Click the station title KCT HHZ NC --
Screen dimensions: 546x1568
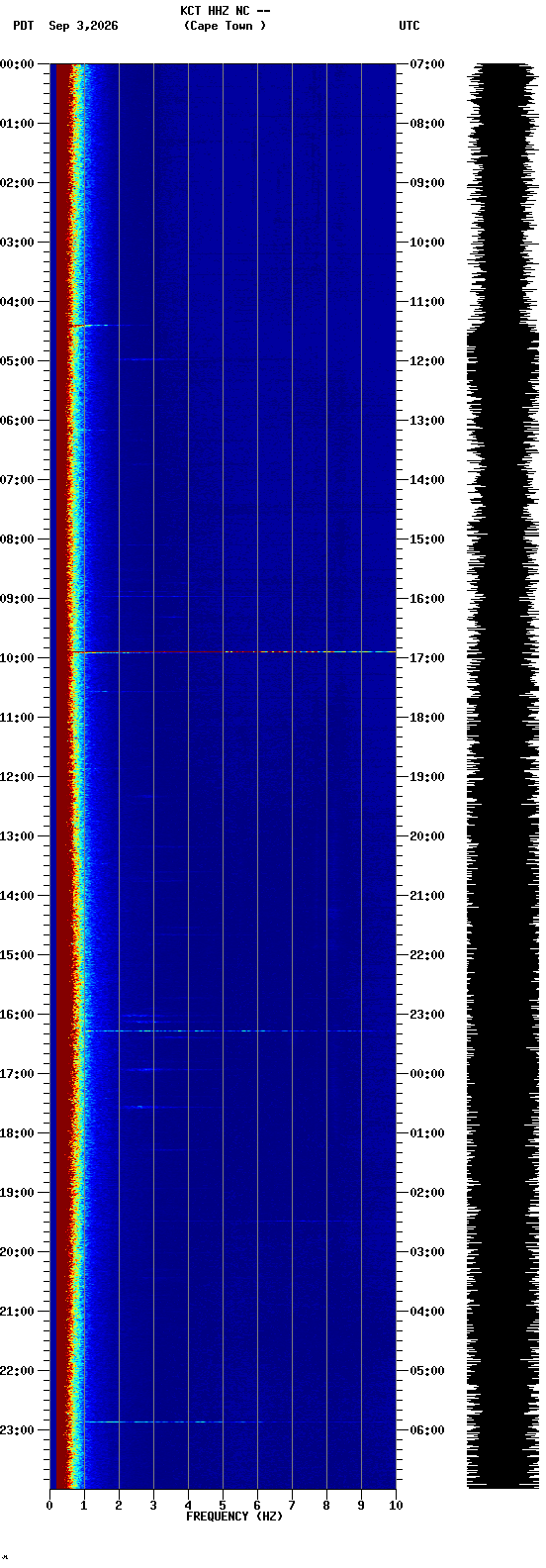click(225, 11)
